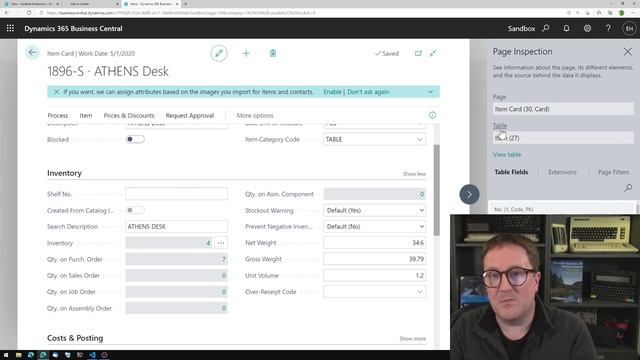The width and height of the screenshot is (640, 360).
Task: Show More options menu
Action: pyautogui.click(x=255, y=116)
